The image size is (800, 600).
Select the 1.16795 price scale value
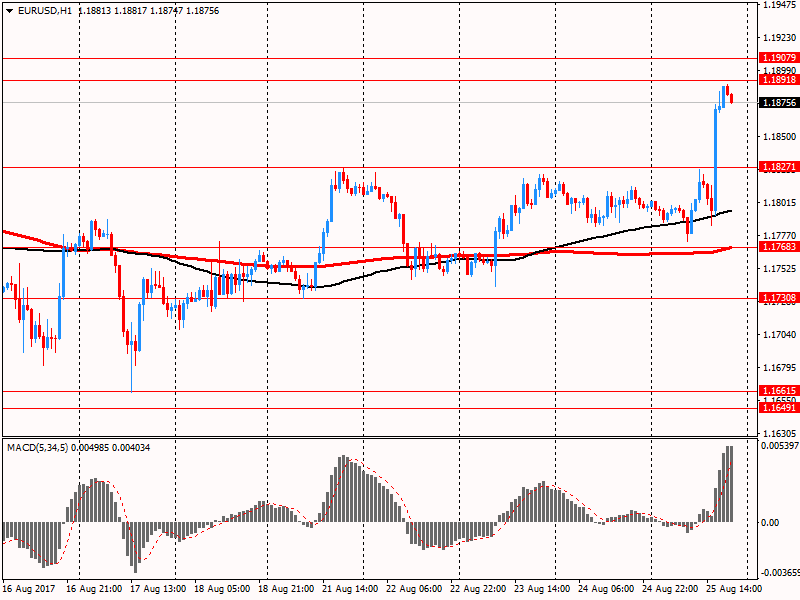780,368
